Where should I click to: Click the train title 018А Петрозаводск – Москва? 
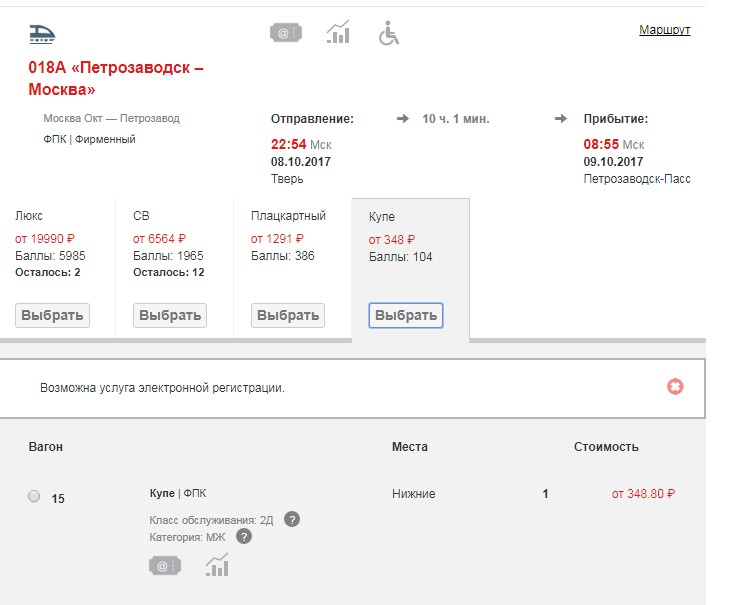coord(115,78)
